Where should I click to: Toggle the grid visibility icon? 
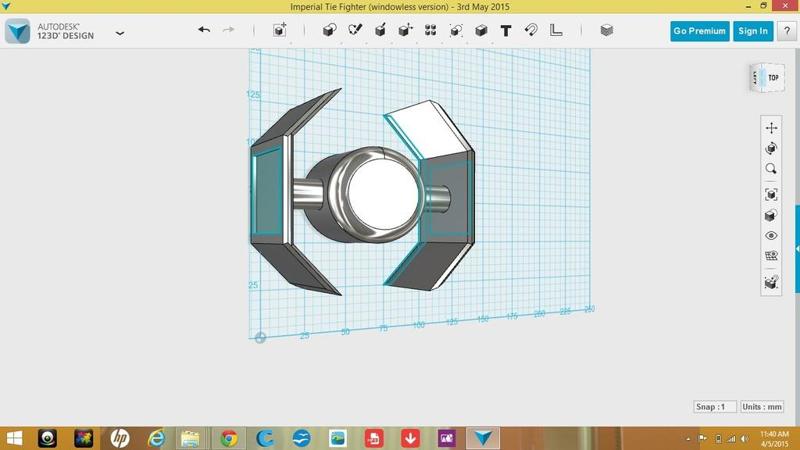point(771,256)
